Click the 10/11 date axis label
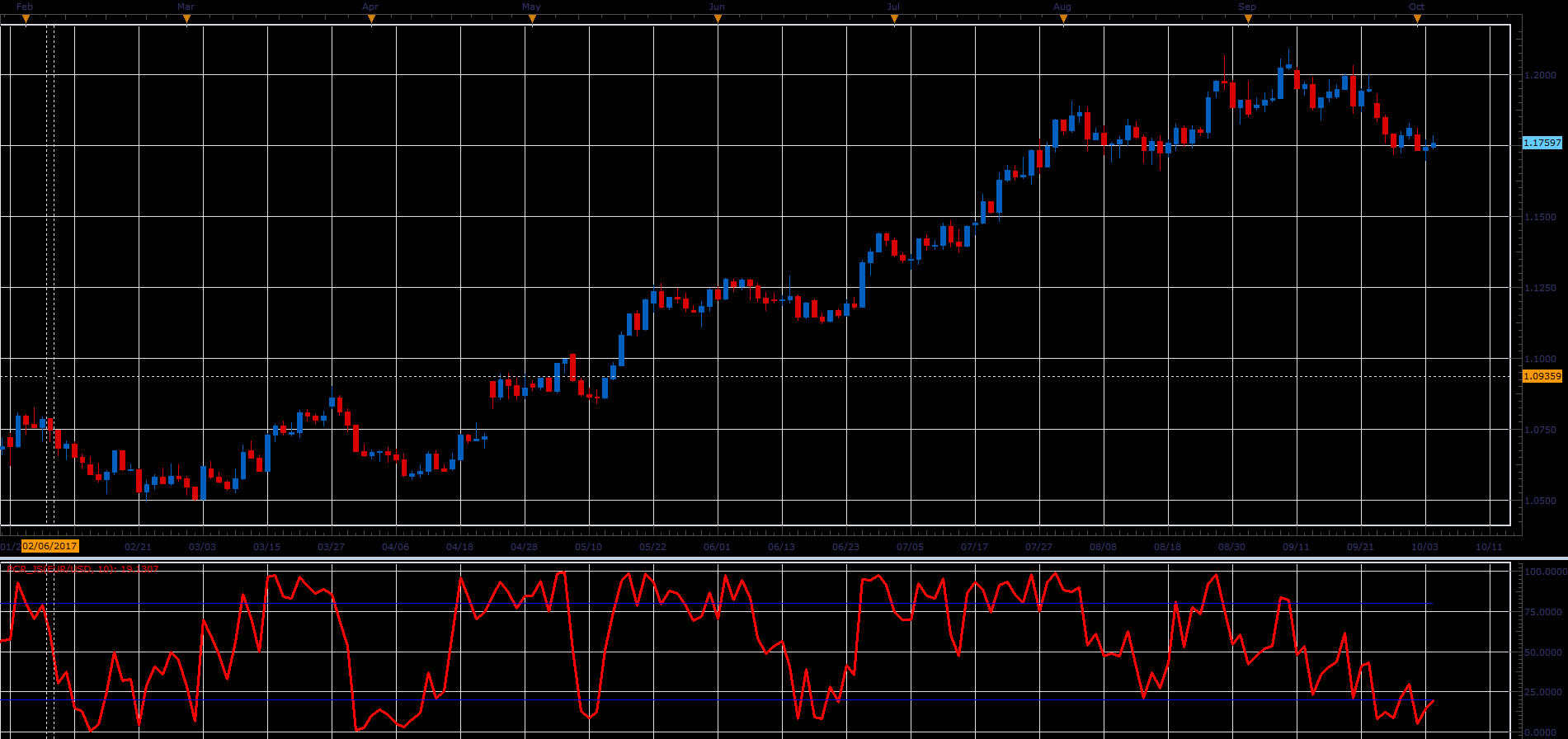 pyautogui.click(x=1489, y=547)
